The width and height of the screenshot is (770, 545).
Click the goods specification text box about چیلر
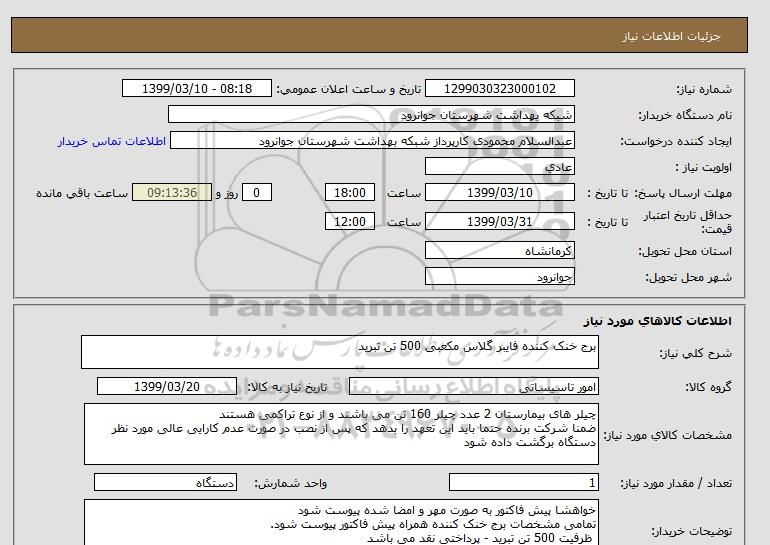tap(341, 434)
